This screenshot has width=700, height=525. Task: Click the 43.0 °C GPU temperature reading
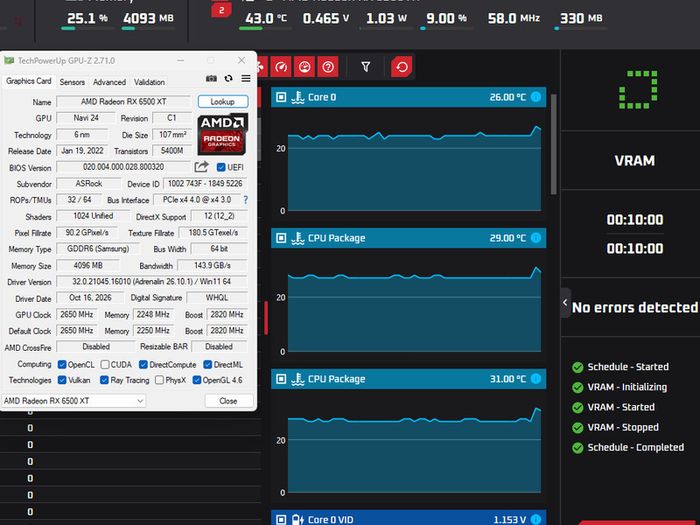click(x=266, y=18)
